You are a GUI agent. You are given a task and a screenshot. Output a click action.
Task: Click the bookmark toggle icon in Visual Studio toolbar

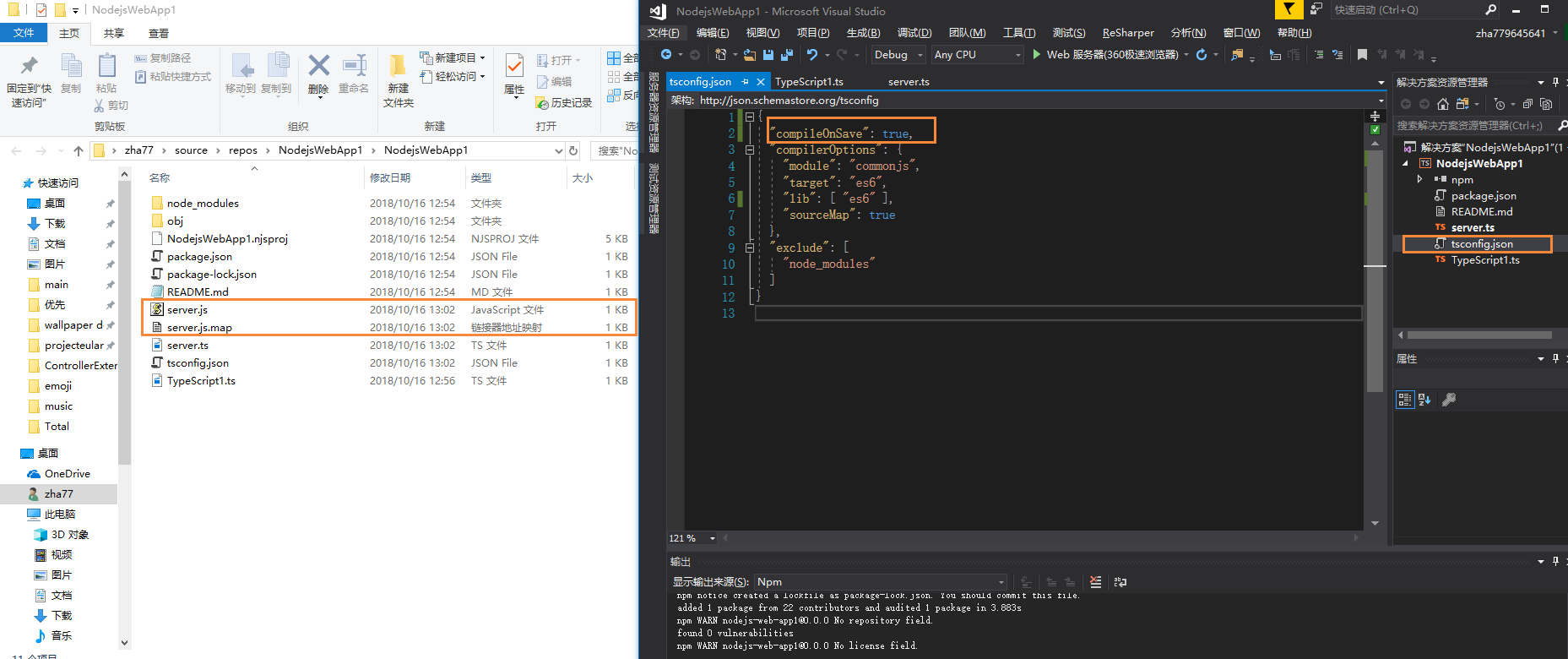pyautogui.click(x=1362, y=54)
